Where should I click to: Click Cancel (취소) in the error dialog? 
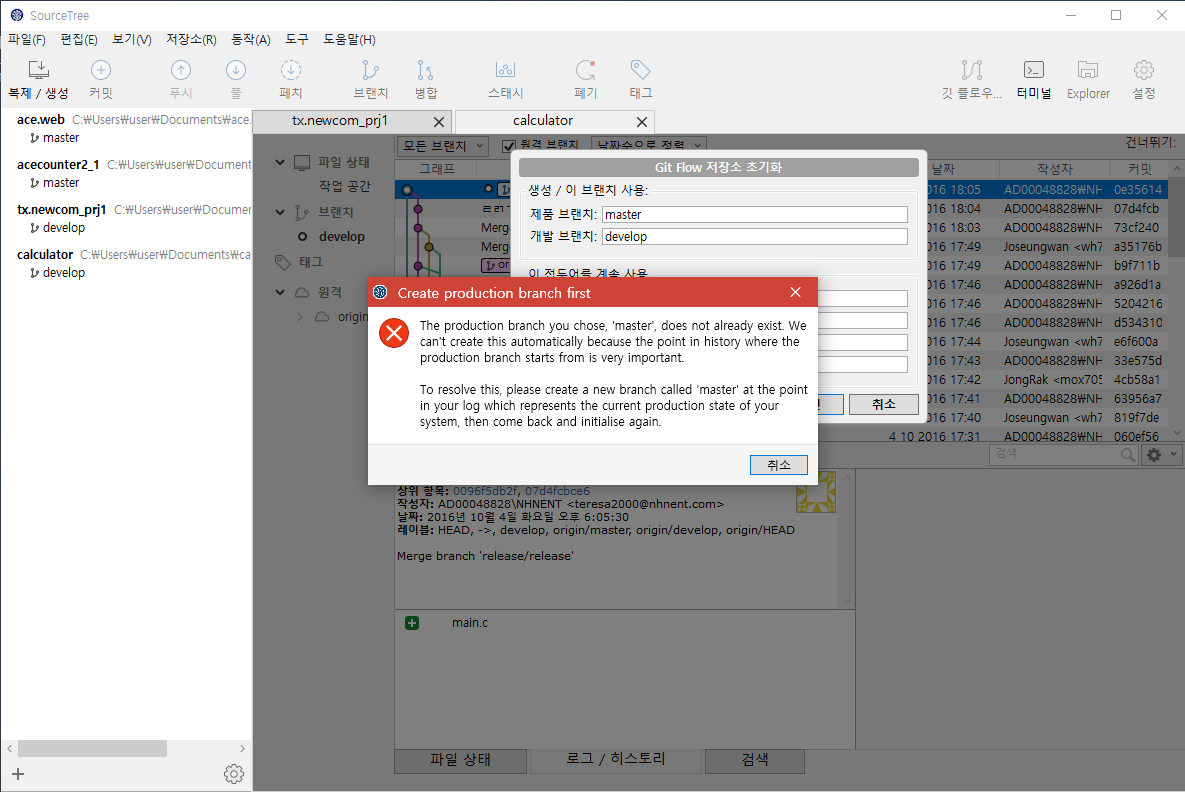(778, 465)
